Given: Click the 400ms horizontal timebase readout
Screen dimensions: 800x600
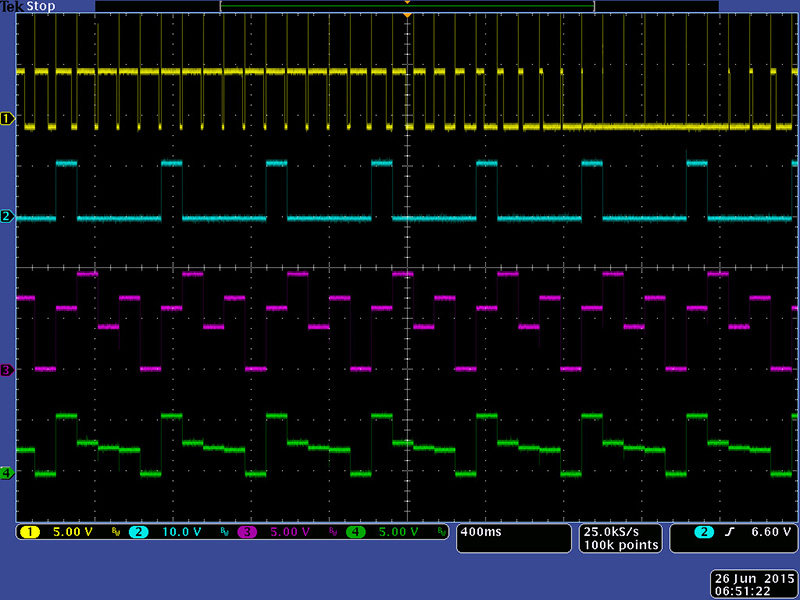Looking at the screenshot, I should click(x=482, y=532).
